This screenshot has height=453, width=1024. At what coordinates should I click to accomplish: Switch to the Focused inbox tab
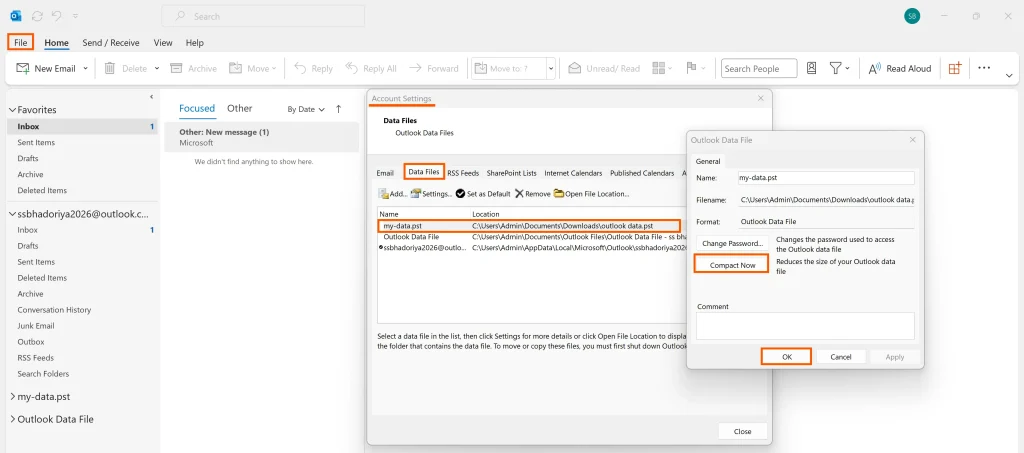[197, 108]
